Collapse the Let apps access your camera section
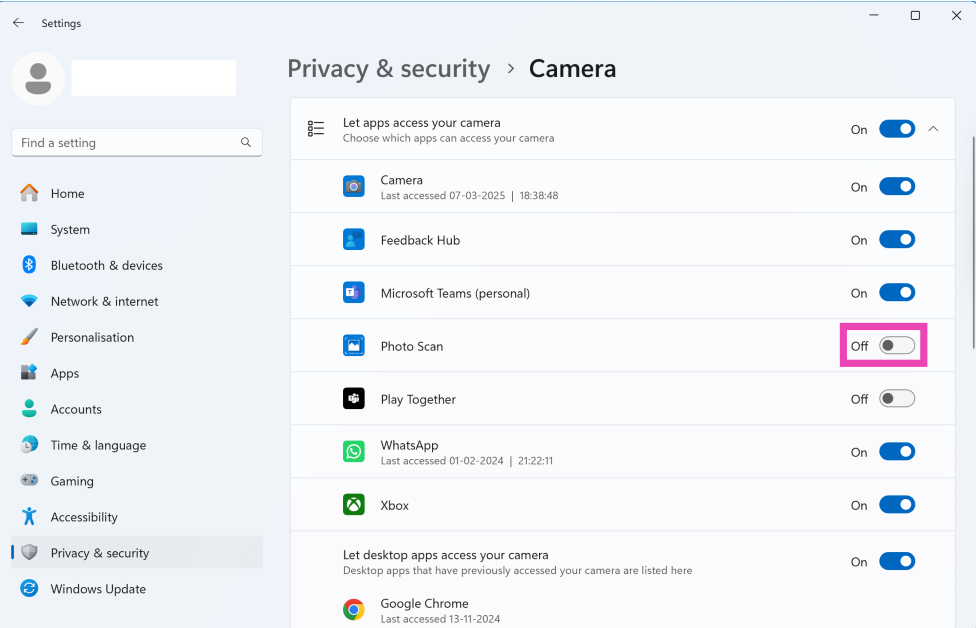The height and width of the screenshot is (628, 976). click(933, 129)
